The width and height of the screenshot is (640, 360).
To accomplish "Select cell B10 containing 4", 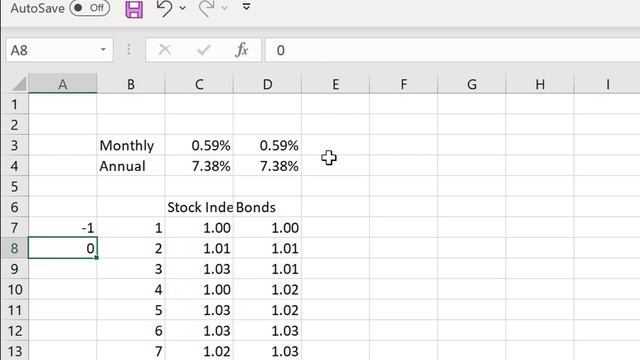I will pos(131,289).
